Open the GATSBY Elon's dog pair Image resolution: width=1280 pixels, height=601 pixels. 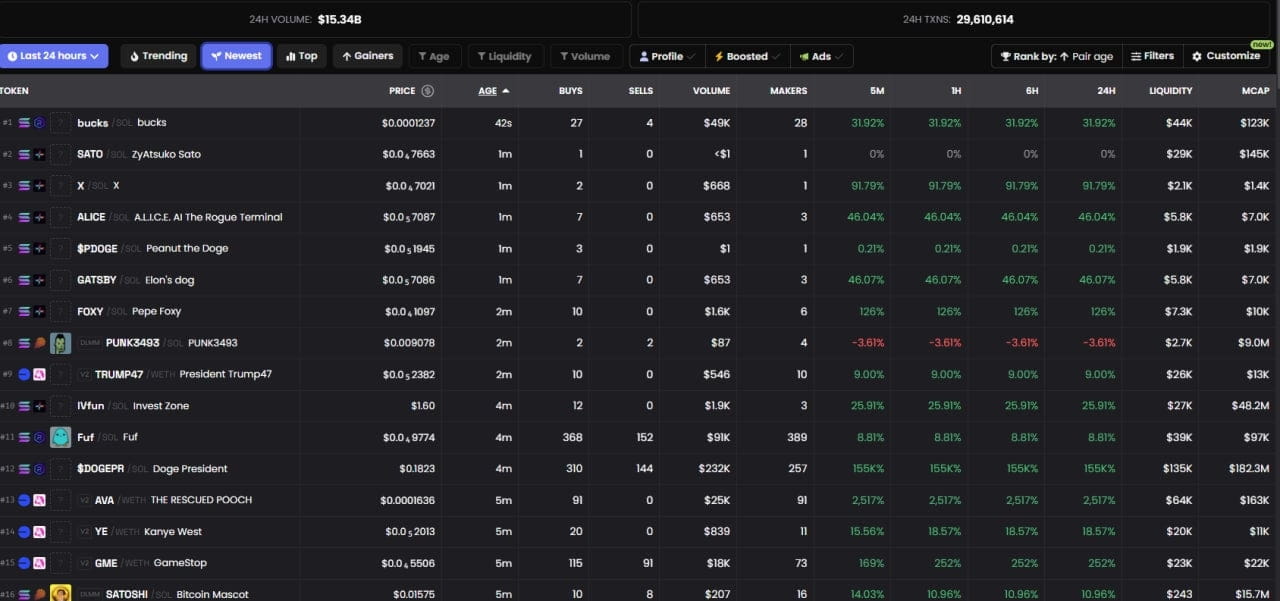pos(640,280)
